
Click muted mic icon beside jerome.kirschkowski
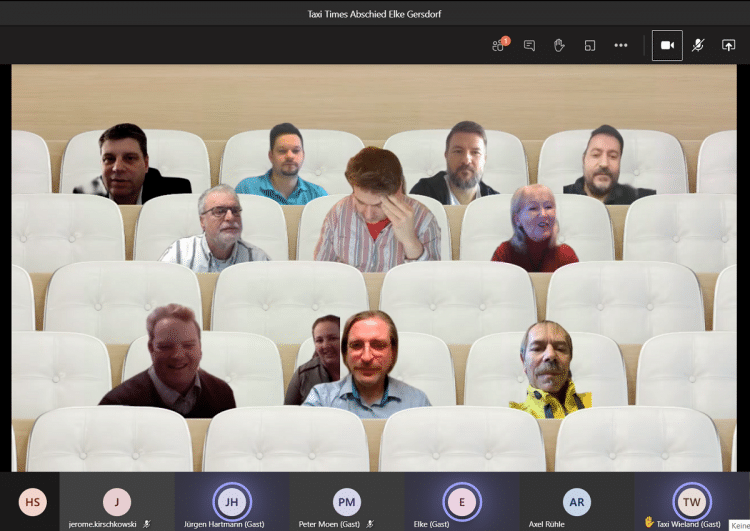tap(147, 523)
